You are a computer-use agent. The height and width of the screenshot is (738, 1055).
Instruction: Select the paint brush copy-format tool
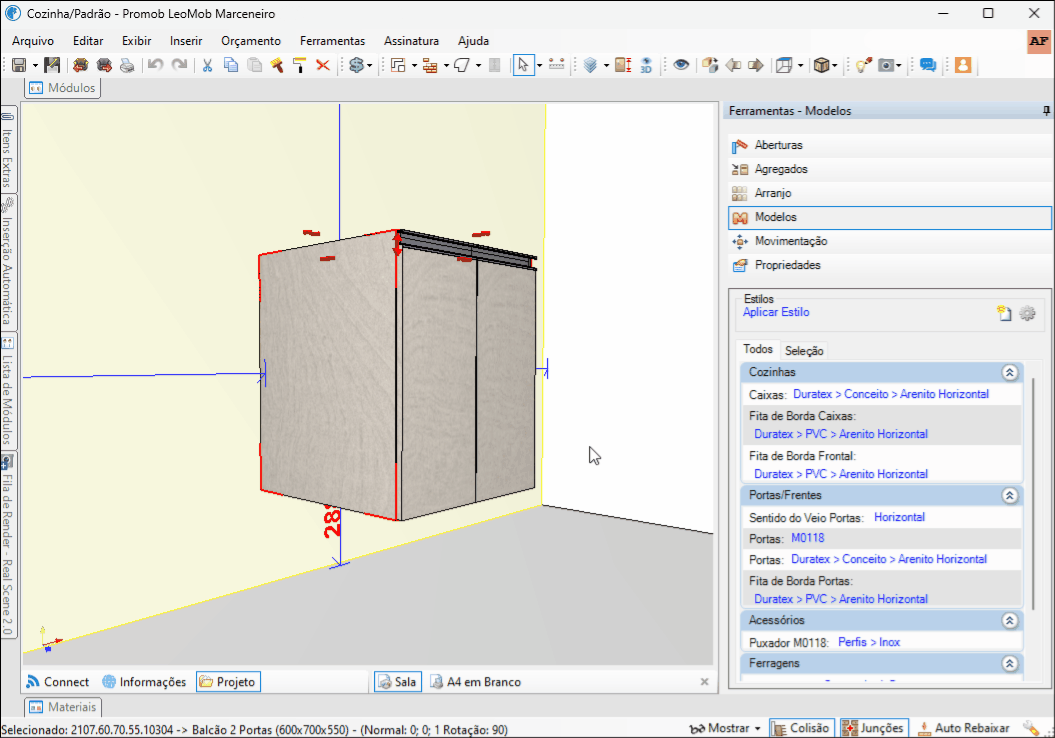point(277,65)
